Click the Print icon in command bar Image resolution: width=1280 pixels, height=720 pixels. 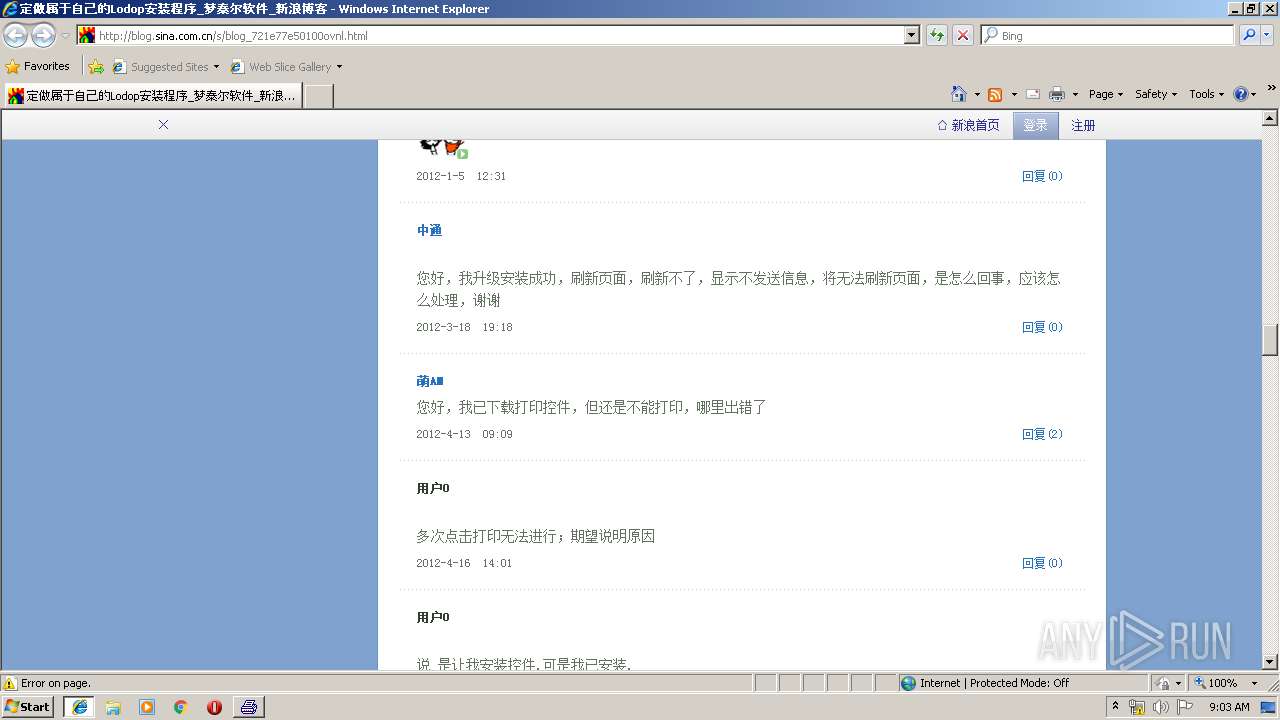1057,94
